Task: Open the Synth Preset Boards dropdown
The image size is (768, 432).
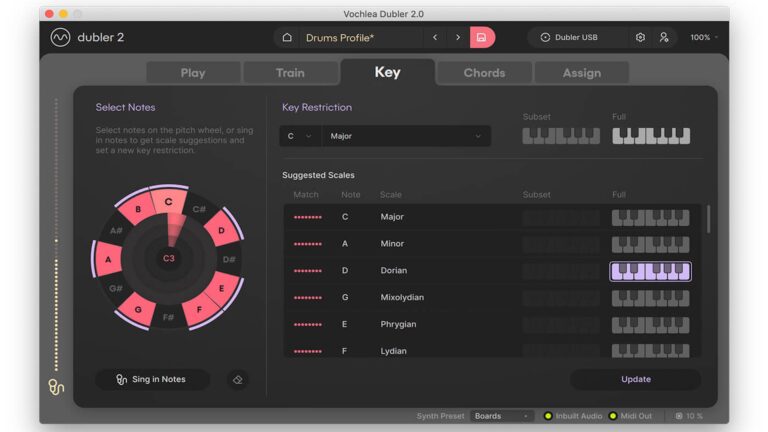Action: pyautogui.click(x=502, y=416)
